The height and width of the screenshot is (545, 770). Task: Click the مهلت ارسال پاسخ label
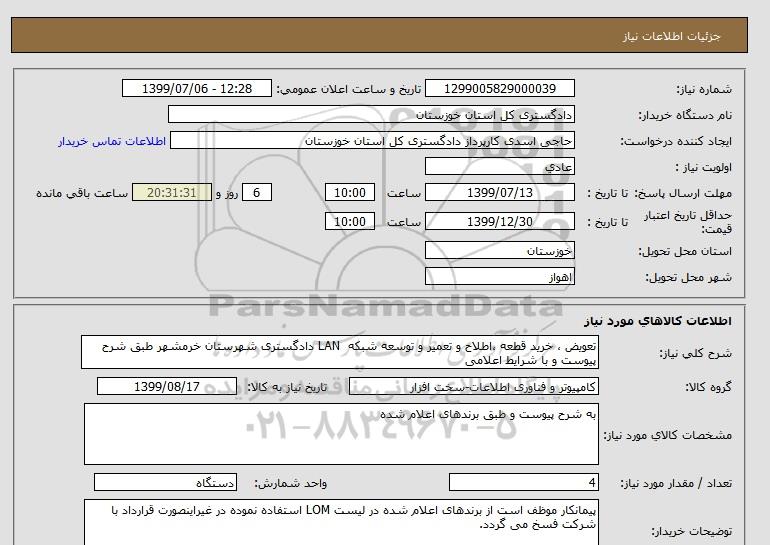point(683,193)
